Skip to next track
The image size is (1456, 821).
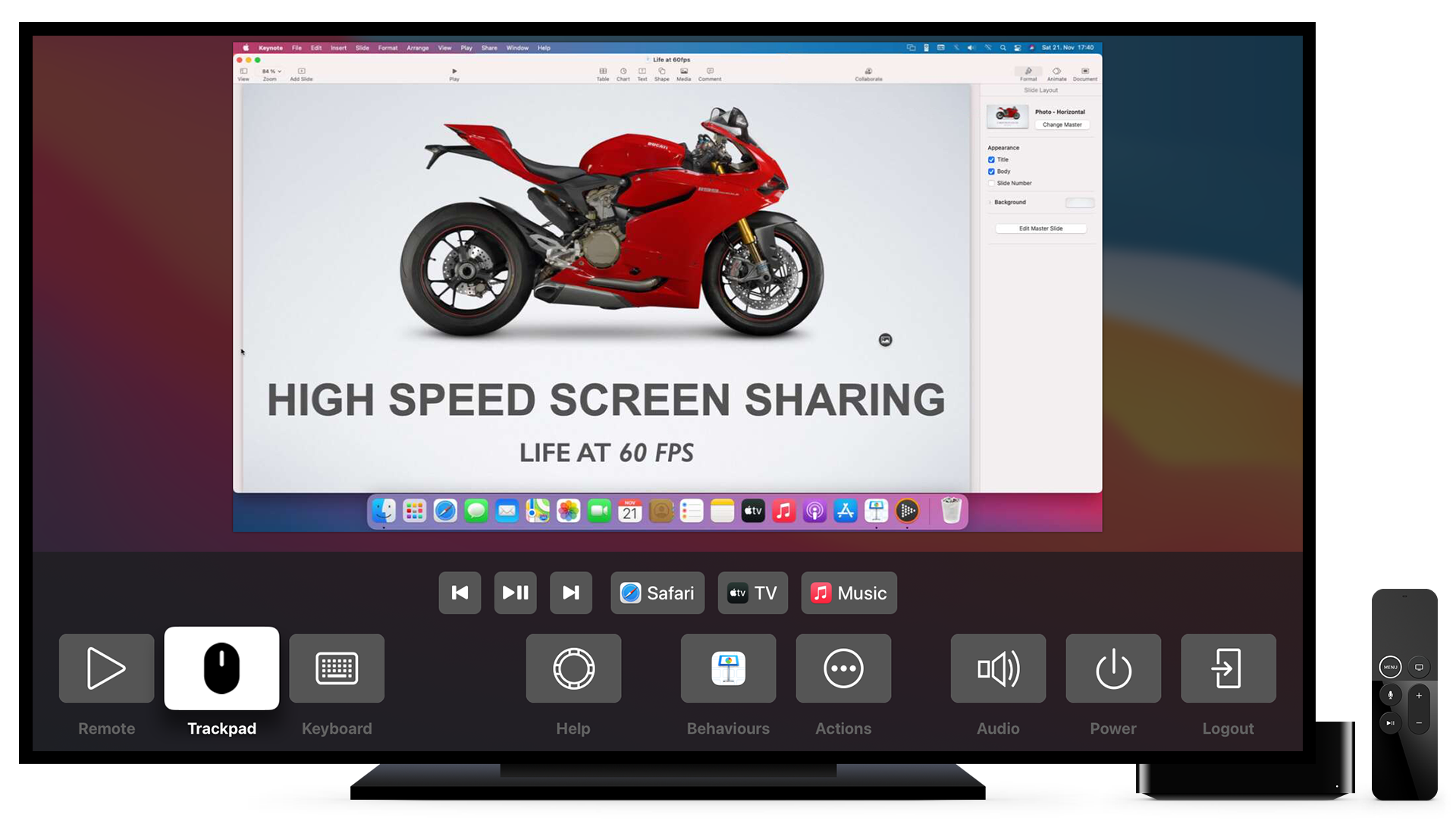tap(571, 593)
